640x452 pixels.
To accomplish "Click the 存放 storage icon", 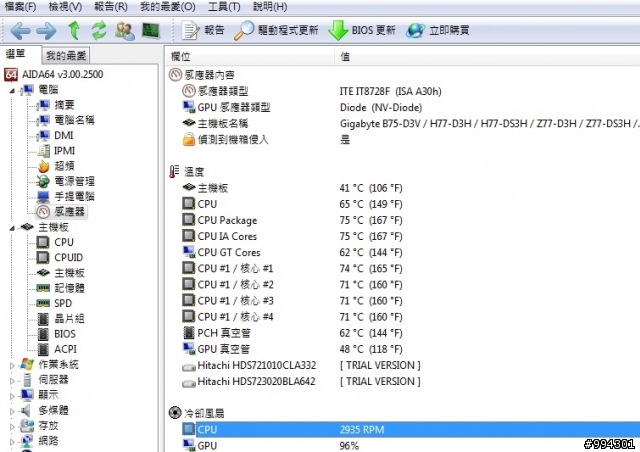I will point(27,425).
